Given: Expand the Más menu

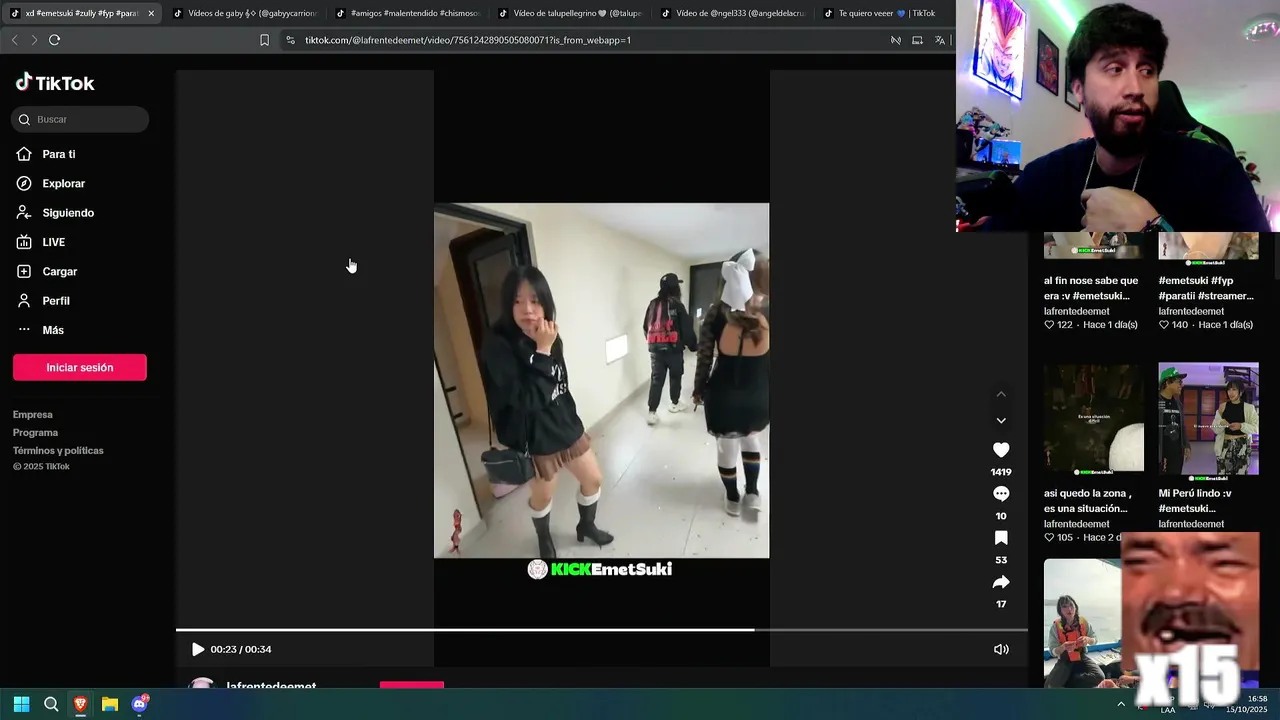Looking at the screenshot, I should (40, 330).
